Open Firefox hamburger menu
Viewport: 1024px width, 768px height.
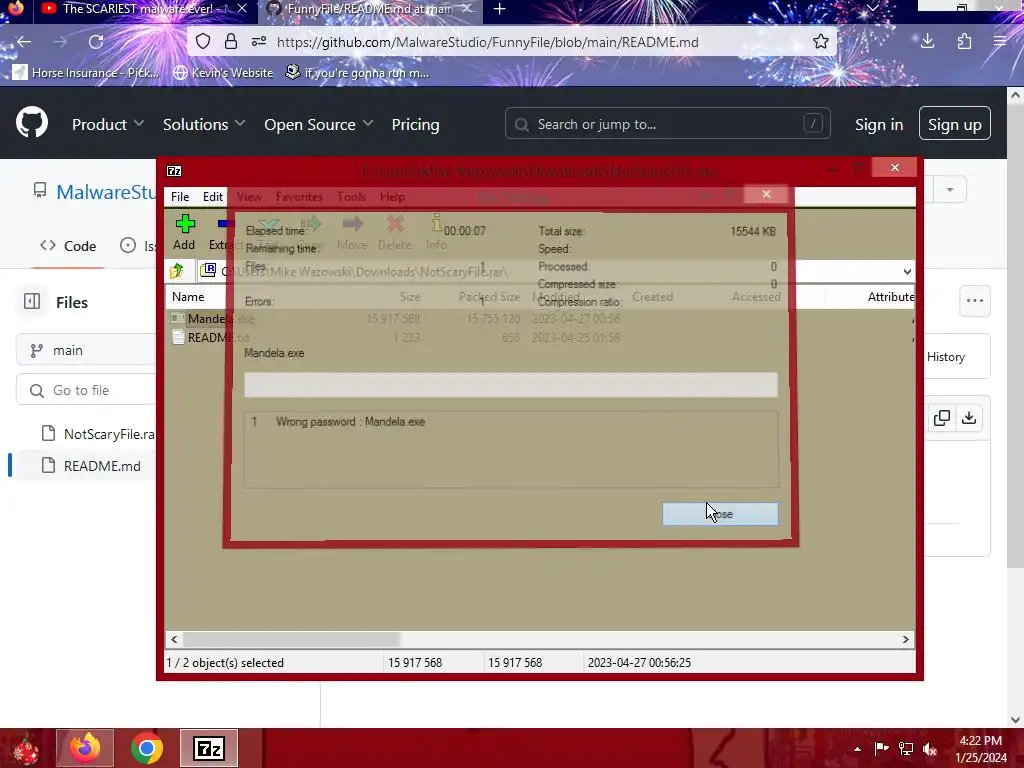point(1000,42)
